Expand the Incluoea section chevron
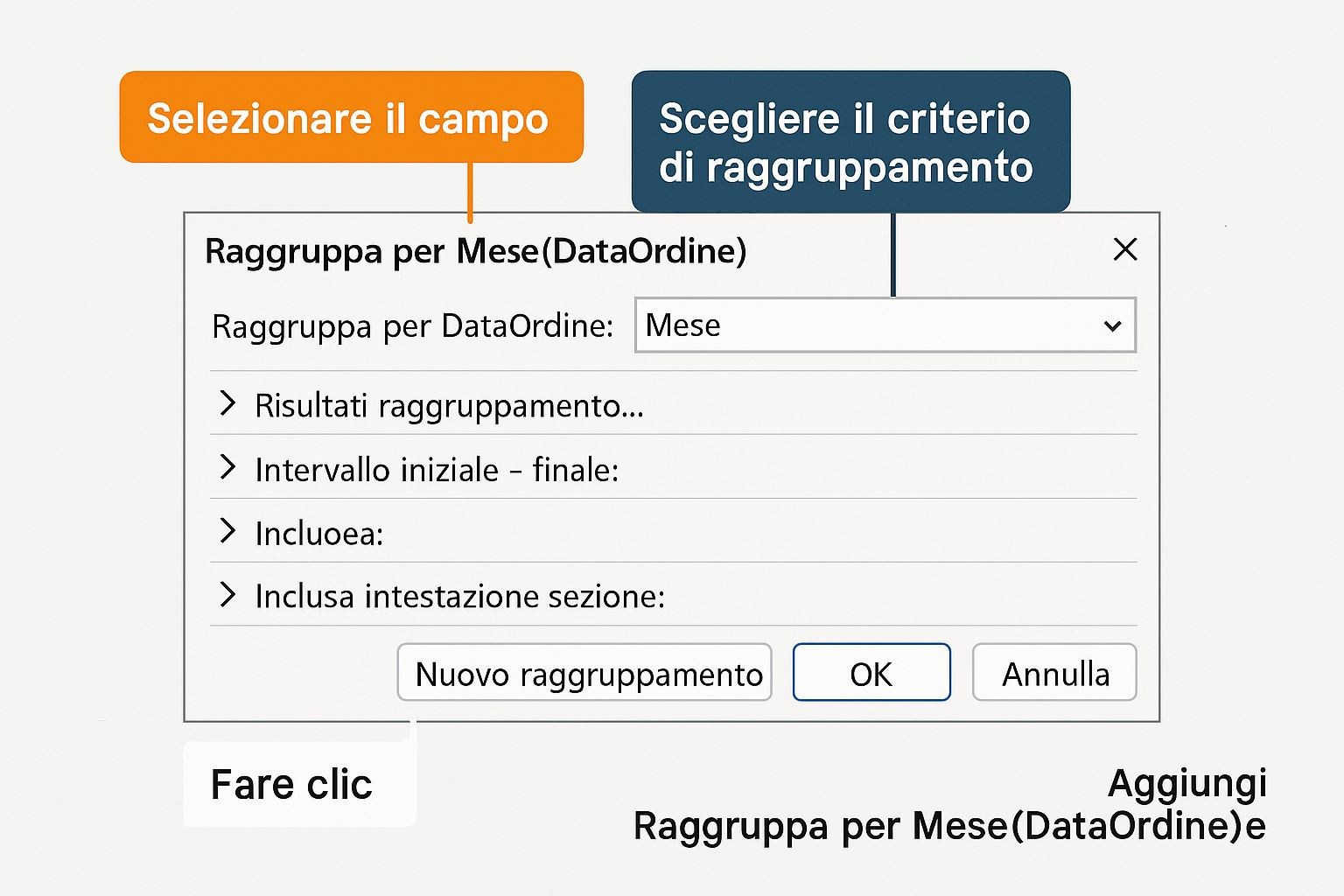The image size is (1344, 896). 227,531
